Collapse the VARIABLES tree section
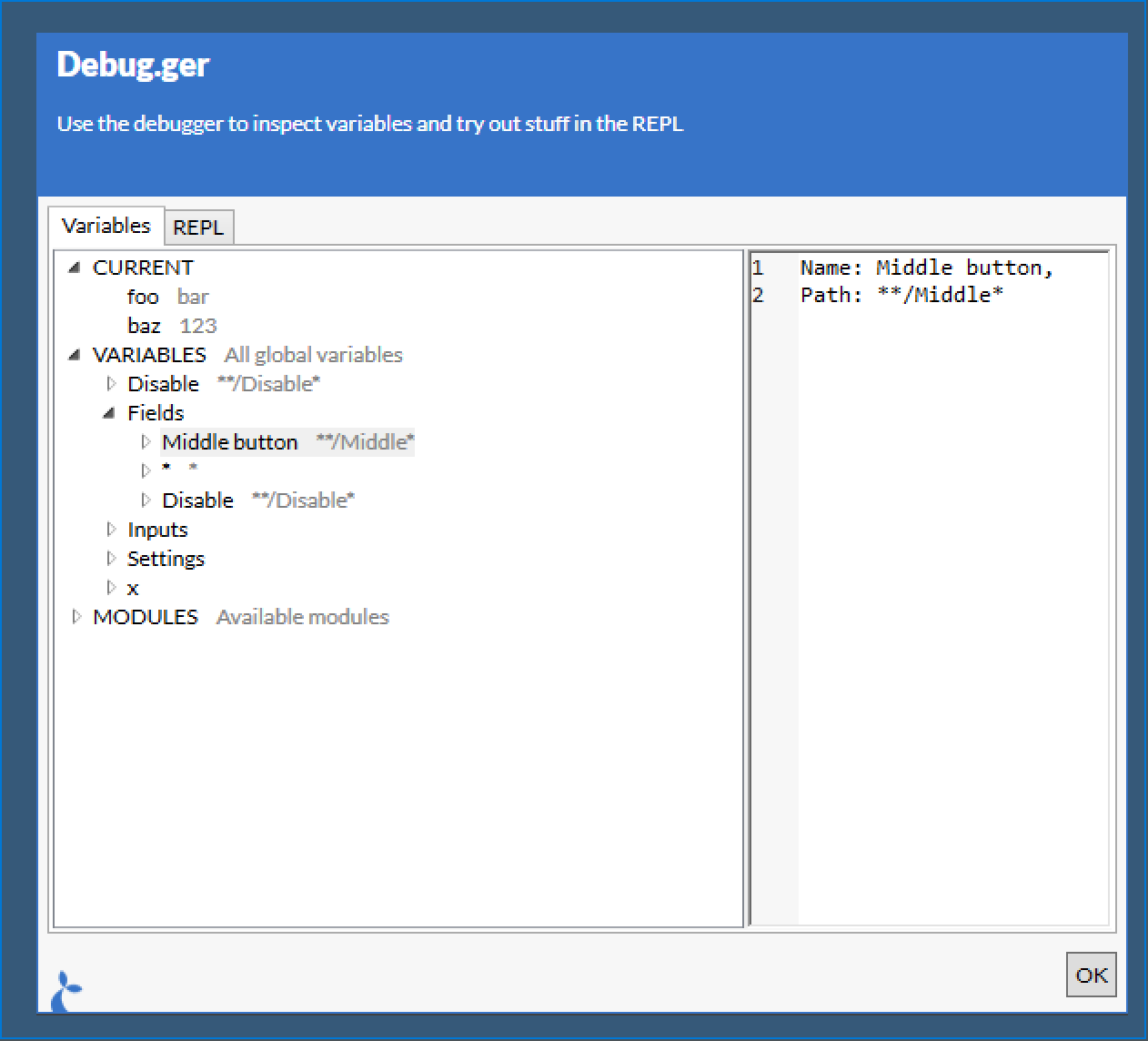1148x1041 pixels. (75, 355)
